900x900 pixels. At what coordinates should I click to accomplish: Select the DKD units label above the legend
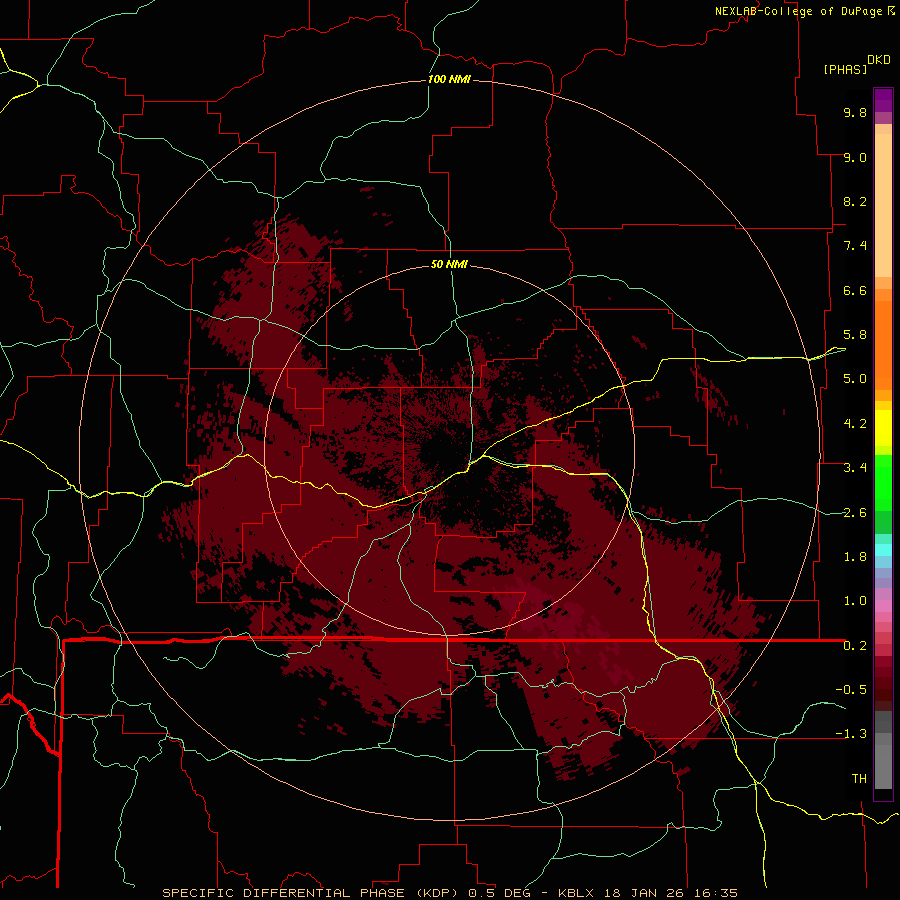(879, 60)
